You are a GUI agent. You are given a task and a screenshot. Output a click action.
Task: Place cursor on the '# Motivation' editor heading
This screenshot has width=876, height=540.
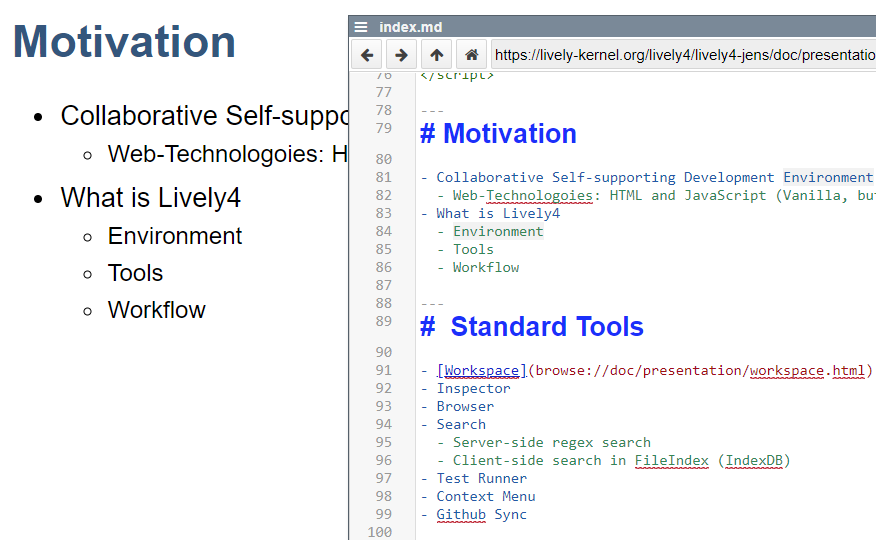pos(498,134)
